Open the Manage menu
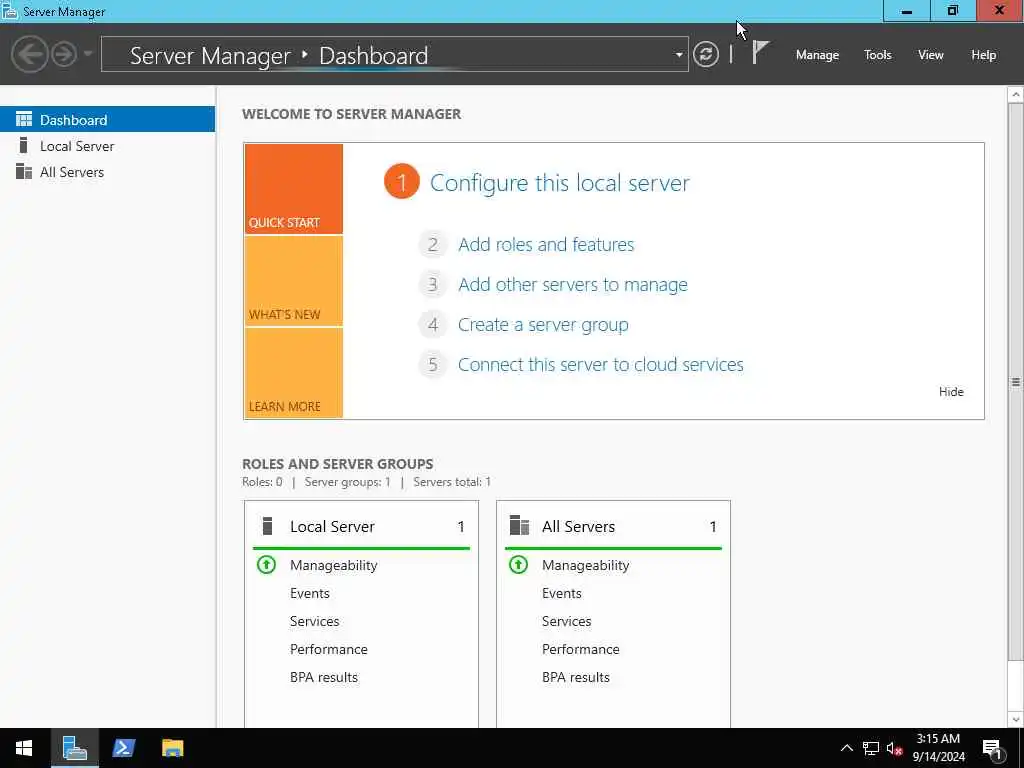This screenshot has width=1024, height=768. click(817, 55)
